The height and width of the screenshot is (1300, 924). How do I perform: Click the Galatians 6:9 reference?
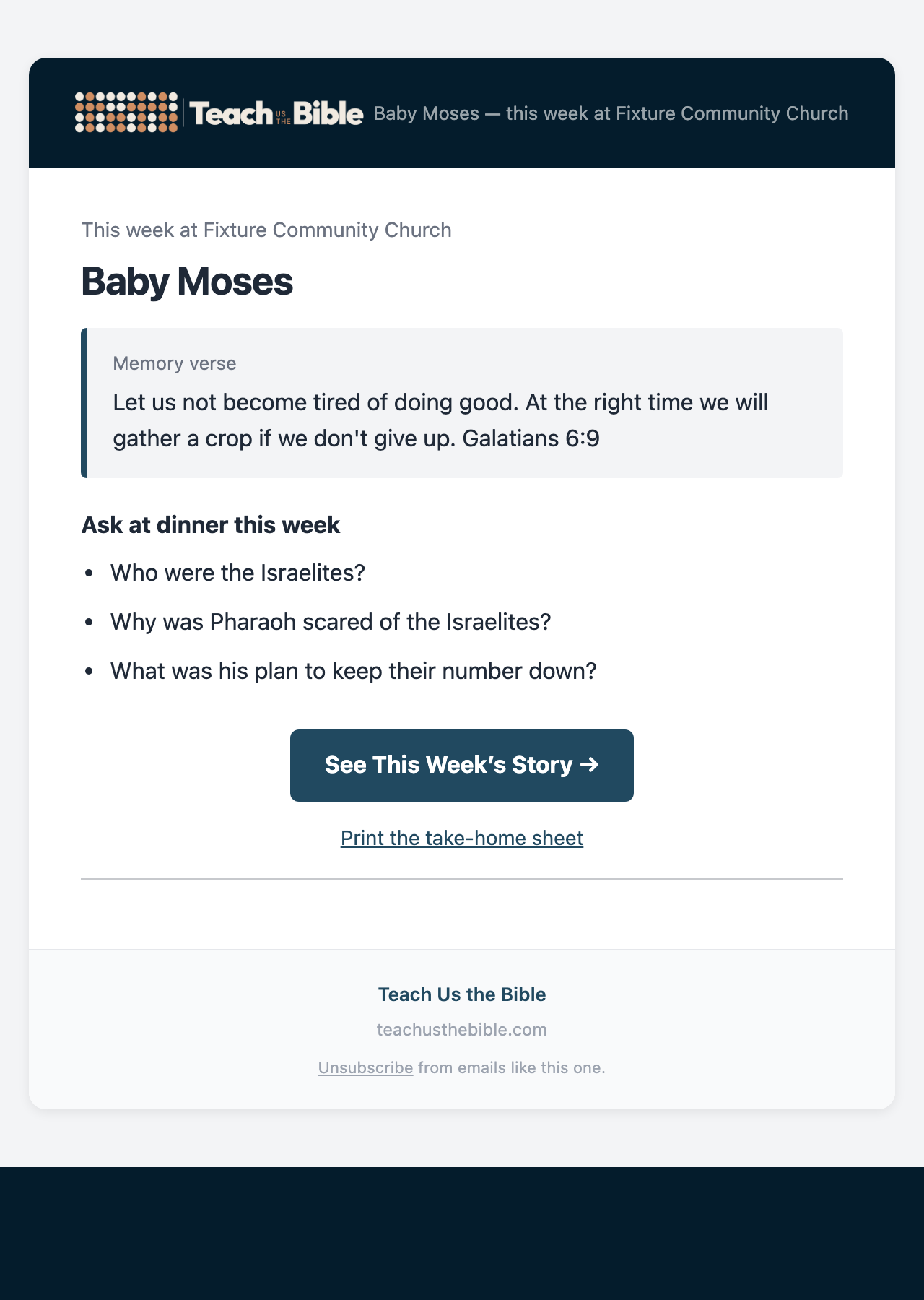point(531,438)
